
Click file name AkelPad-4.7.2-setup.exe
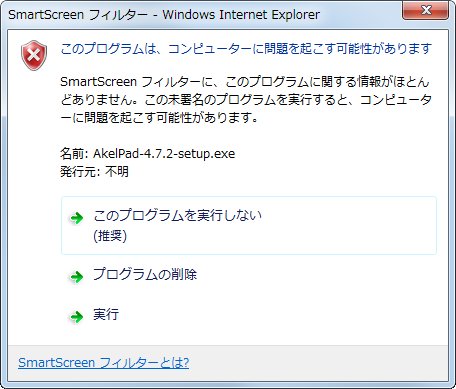(x=164, y=154)
